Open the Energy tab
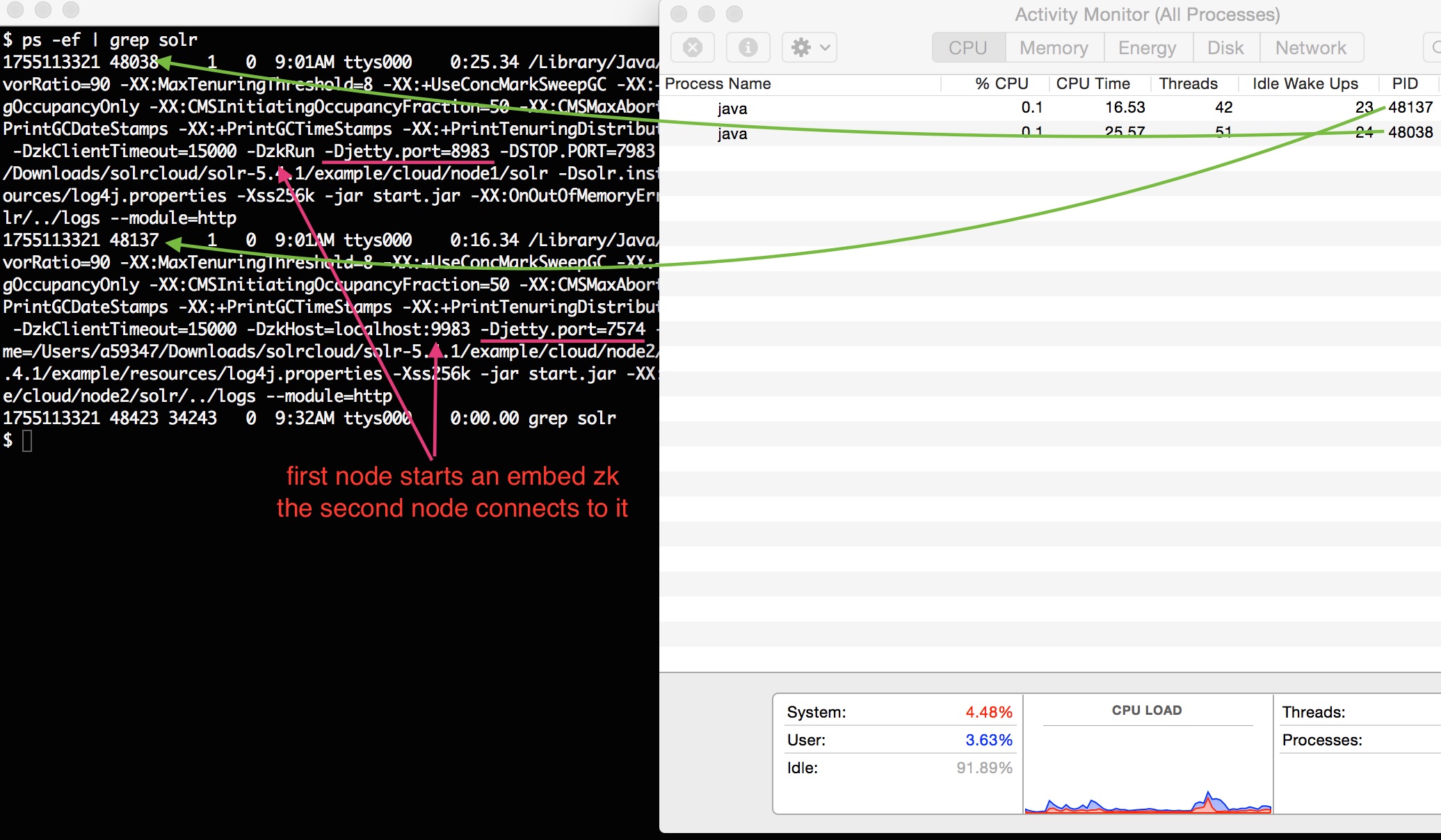Image resolution: width=1441 pixels, height=840 pixels. [1147, 47]
